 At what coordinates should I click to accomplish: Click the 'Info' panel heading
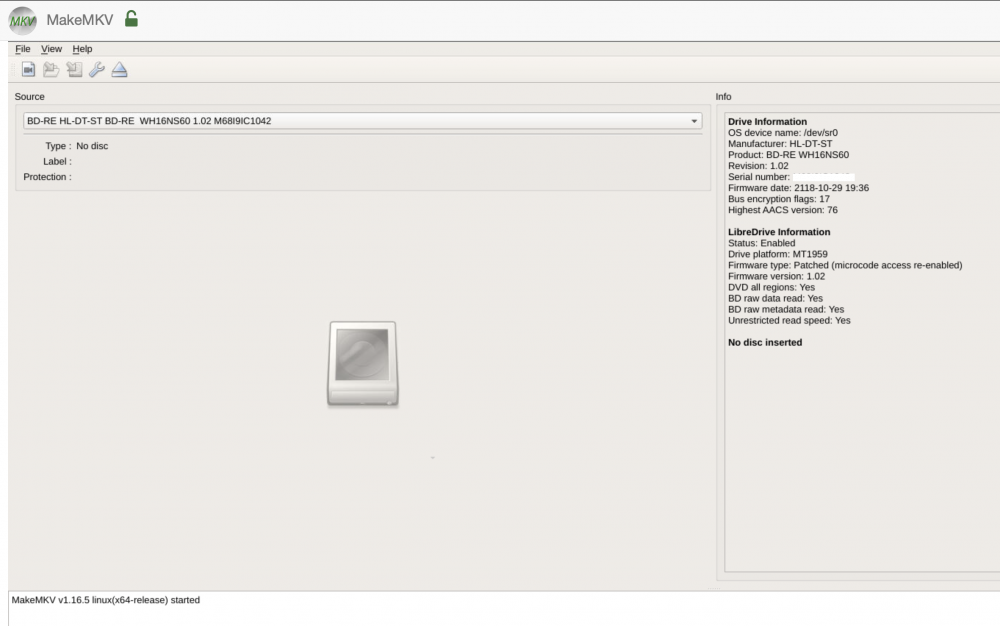[723, 97]
